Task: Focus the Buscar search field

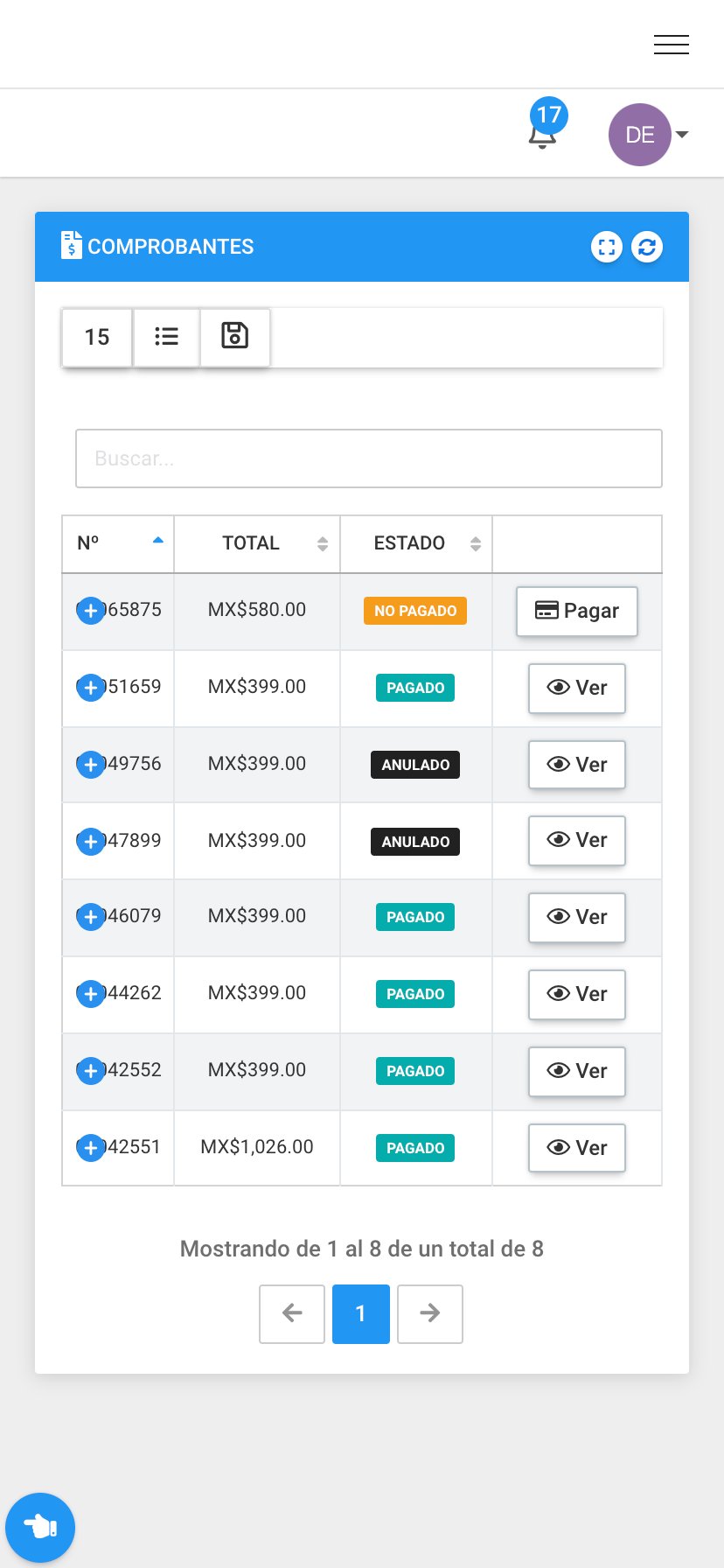Action: [369, 458]
